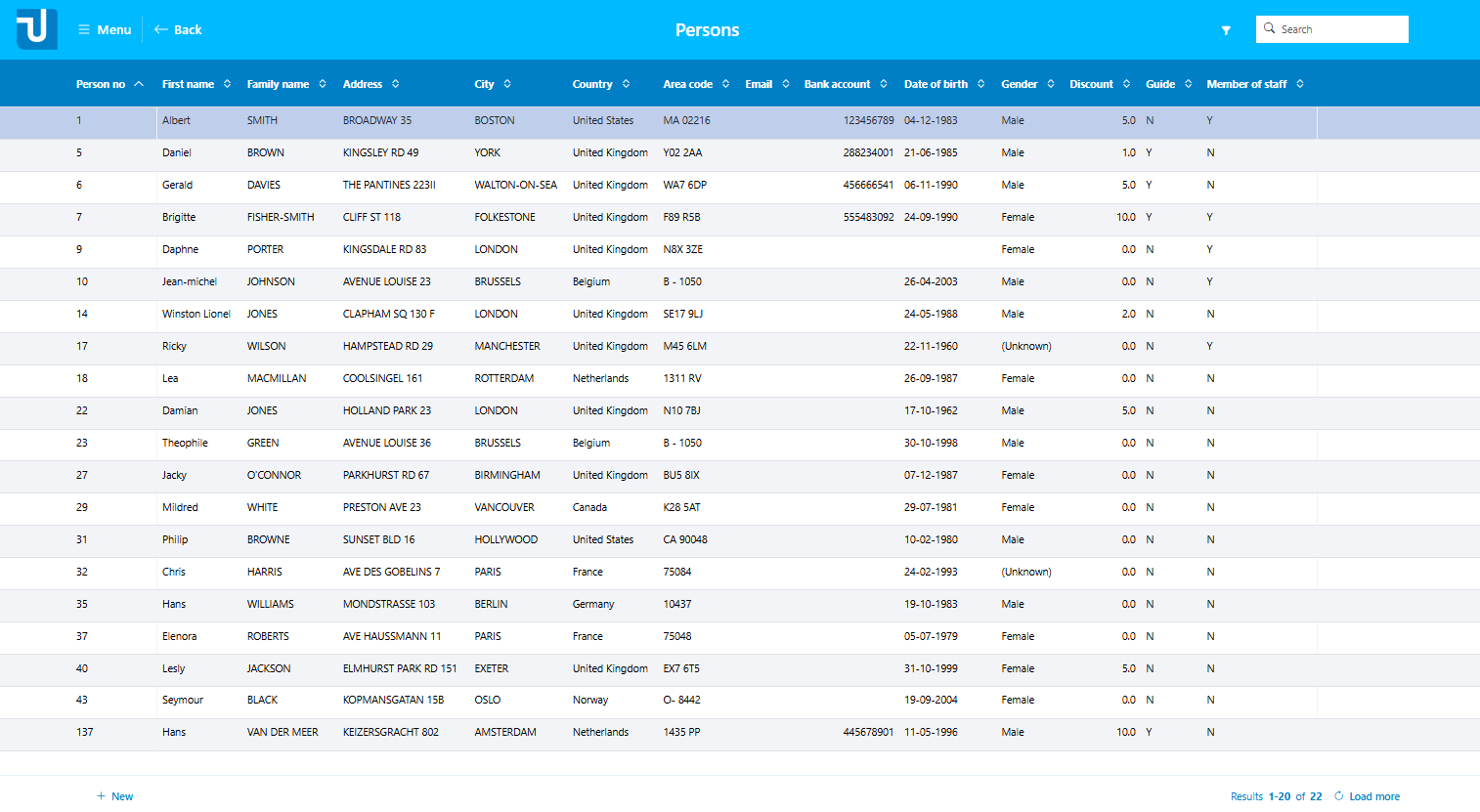Click sort icon next to Gender

tap(1051, 84)
